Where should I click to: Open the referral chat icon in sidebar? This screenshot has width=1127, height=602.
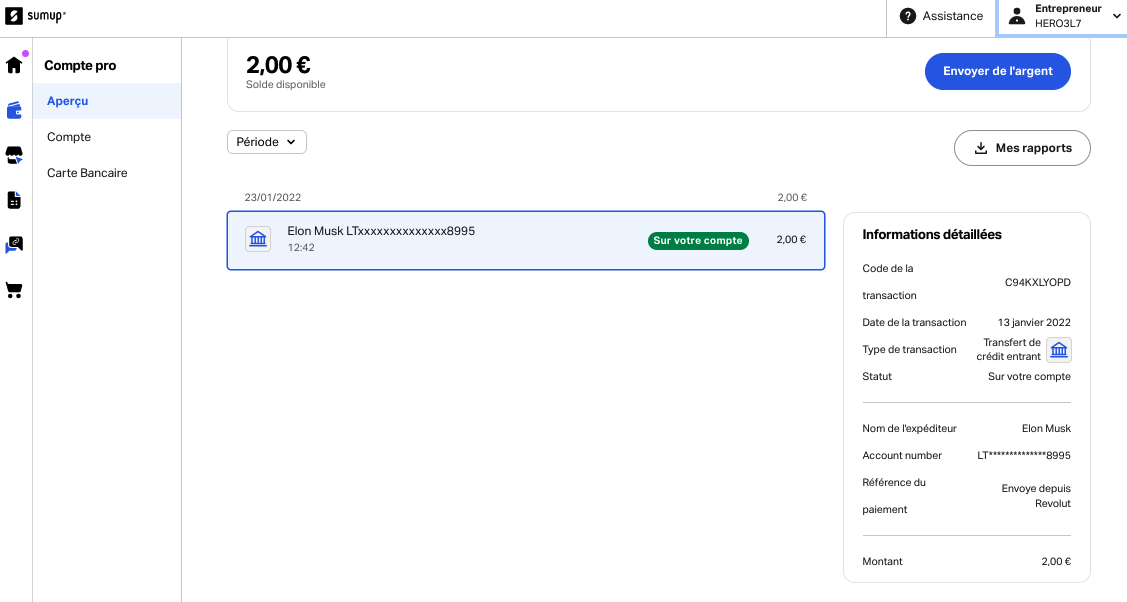point(14,245)
